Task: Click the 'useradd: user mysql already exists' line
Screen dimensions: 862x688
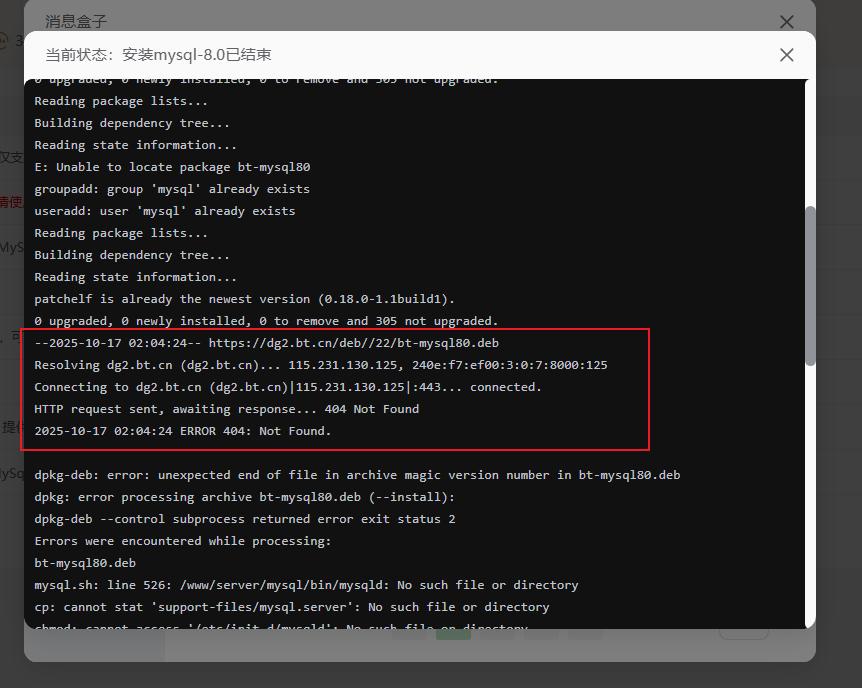Action: click(164, 211)
